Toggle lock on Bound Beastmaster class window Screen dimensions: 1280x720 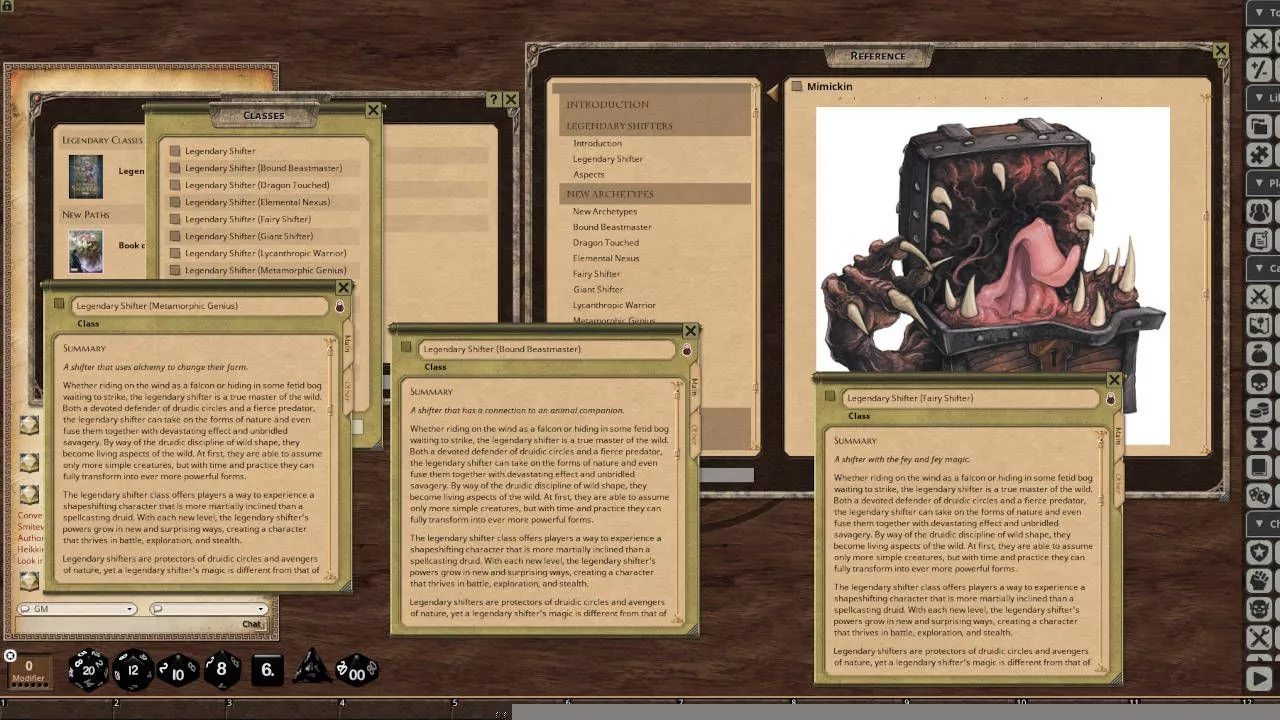(x=686, y=350)
